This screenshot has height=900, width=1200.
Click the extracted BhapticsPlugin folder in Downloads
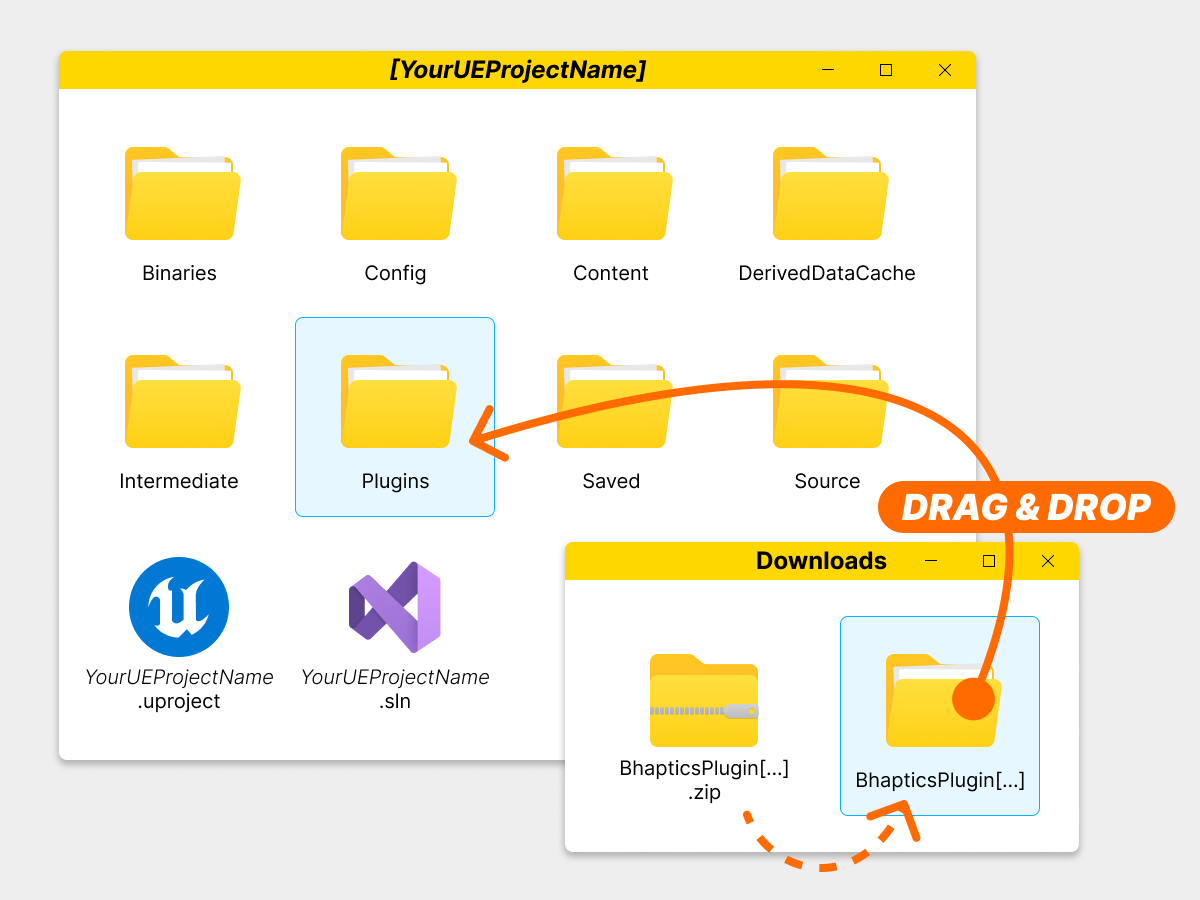click(x=940, y=716)
